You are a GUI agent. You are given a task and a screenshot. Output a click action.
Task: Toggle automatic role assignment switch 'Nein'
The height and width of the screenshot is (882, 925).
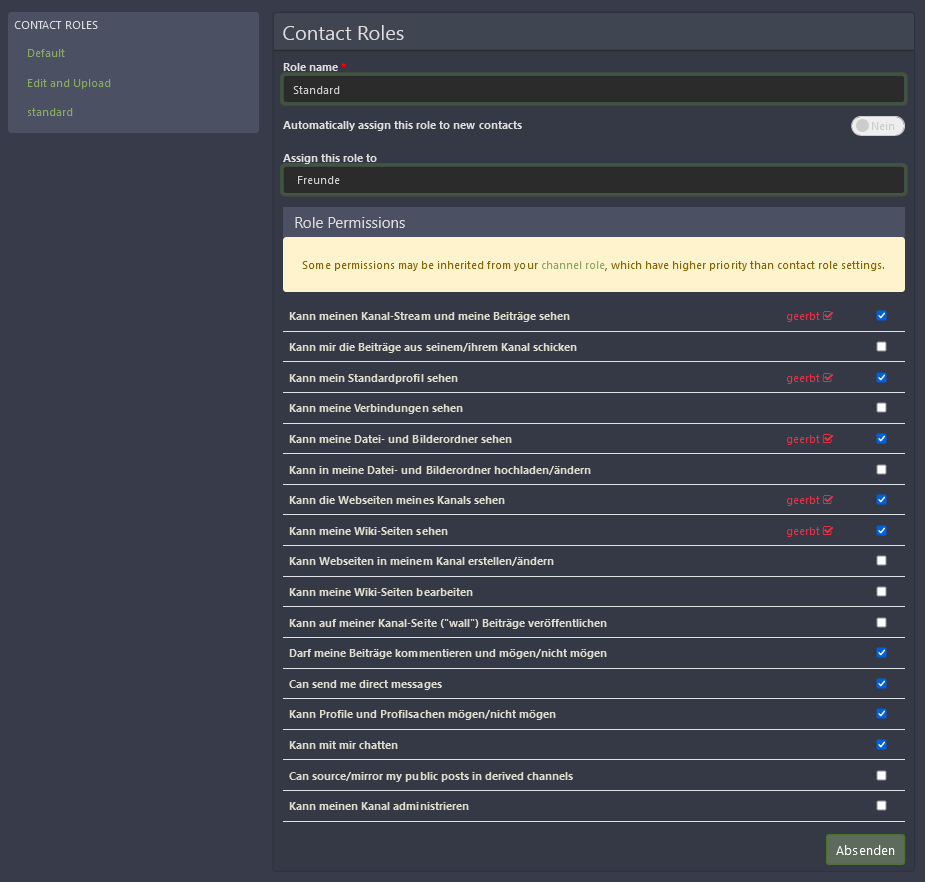877,126
